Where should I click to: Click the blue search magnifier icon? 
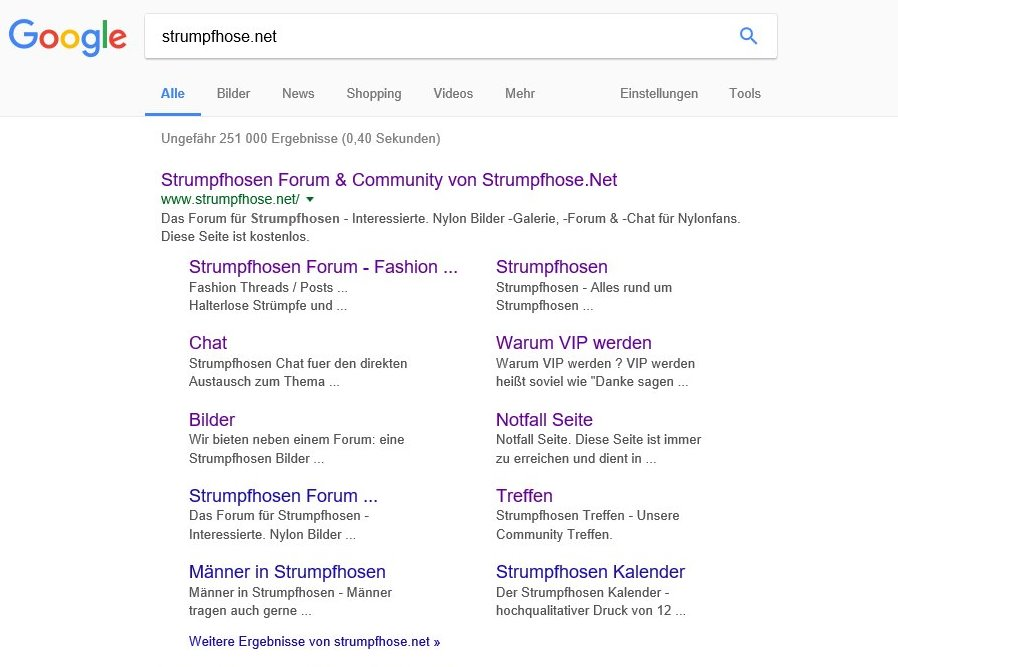point(748,37)
